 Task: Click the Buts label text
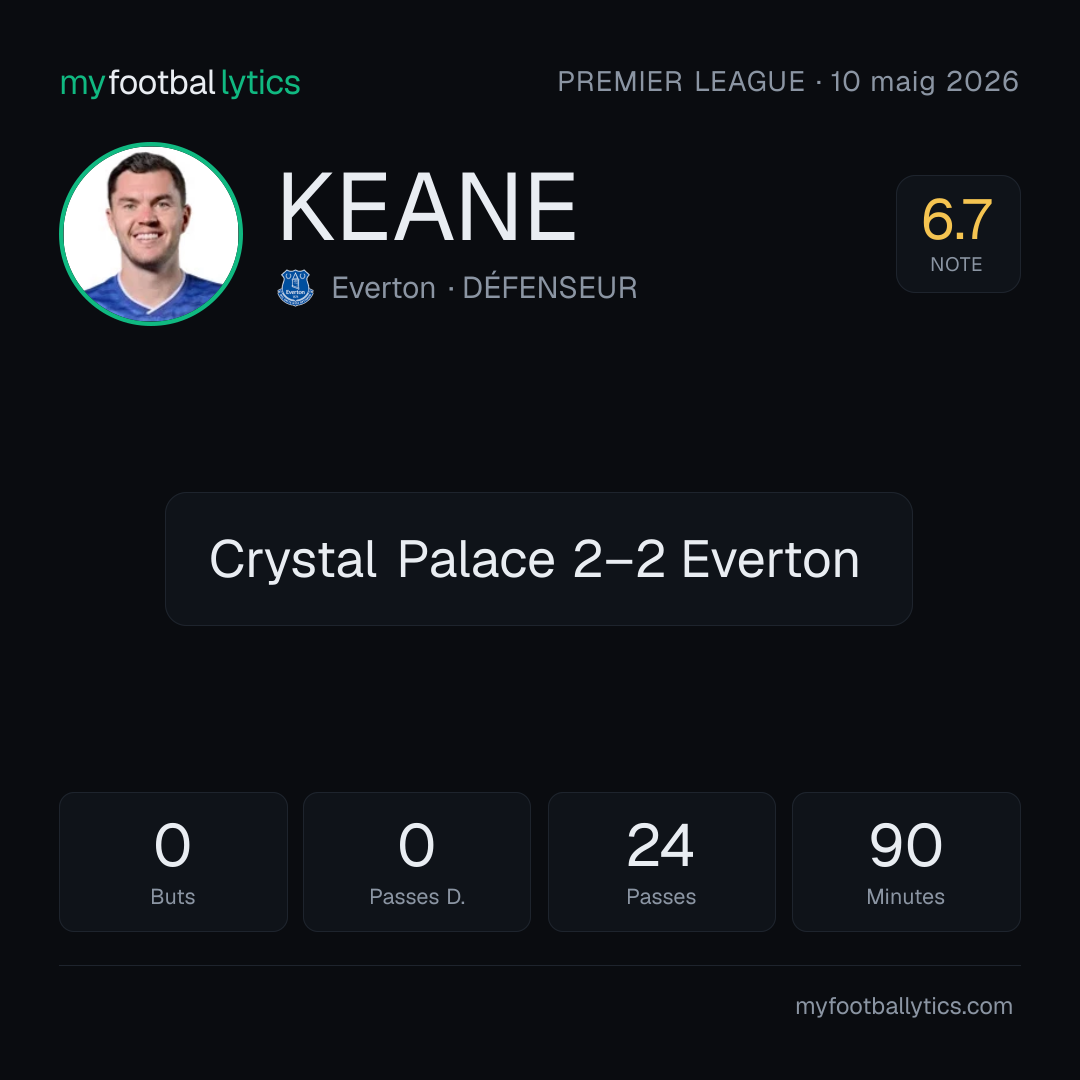click(x=173, y=897)
